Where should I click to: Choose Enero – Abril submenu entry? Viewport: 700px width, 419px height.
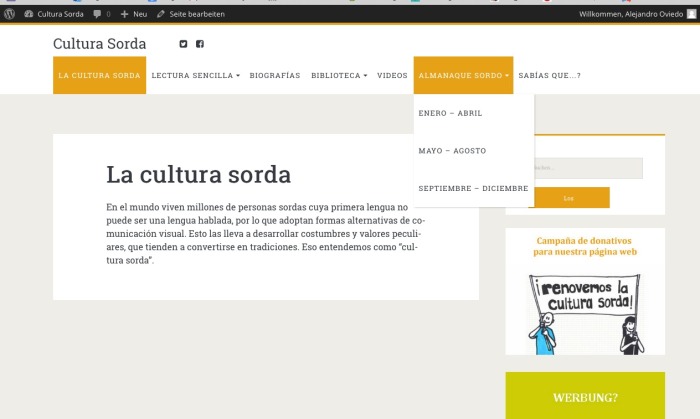tap(474, 113)
